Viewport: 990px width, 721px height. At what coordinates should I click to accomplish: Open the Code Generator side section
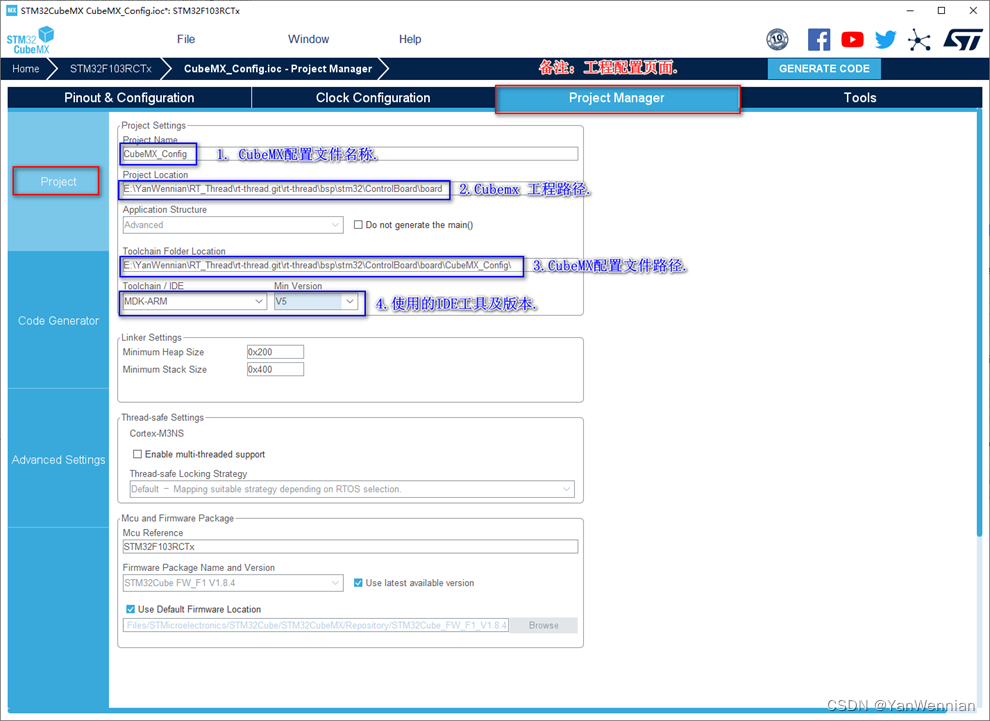58,321
